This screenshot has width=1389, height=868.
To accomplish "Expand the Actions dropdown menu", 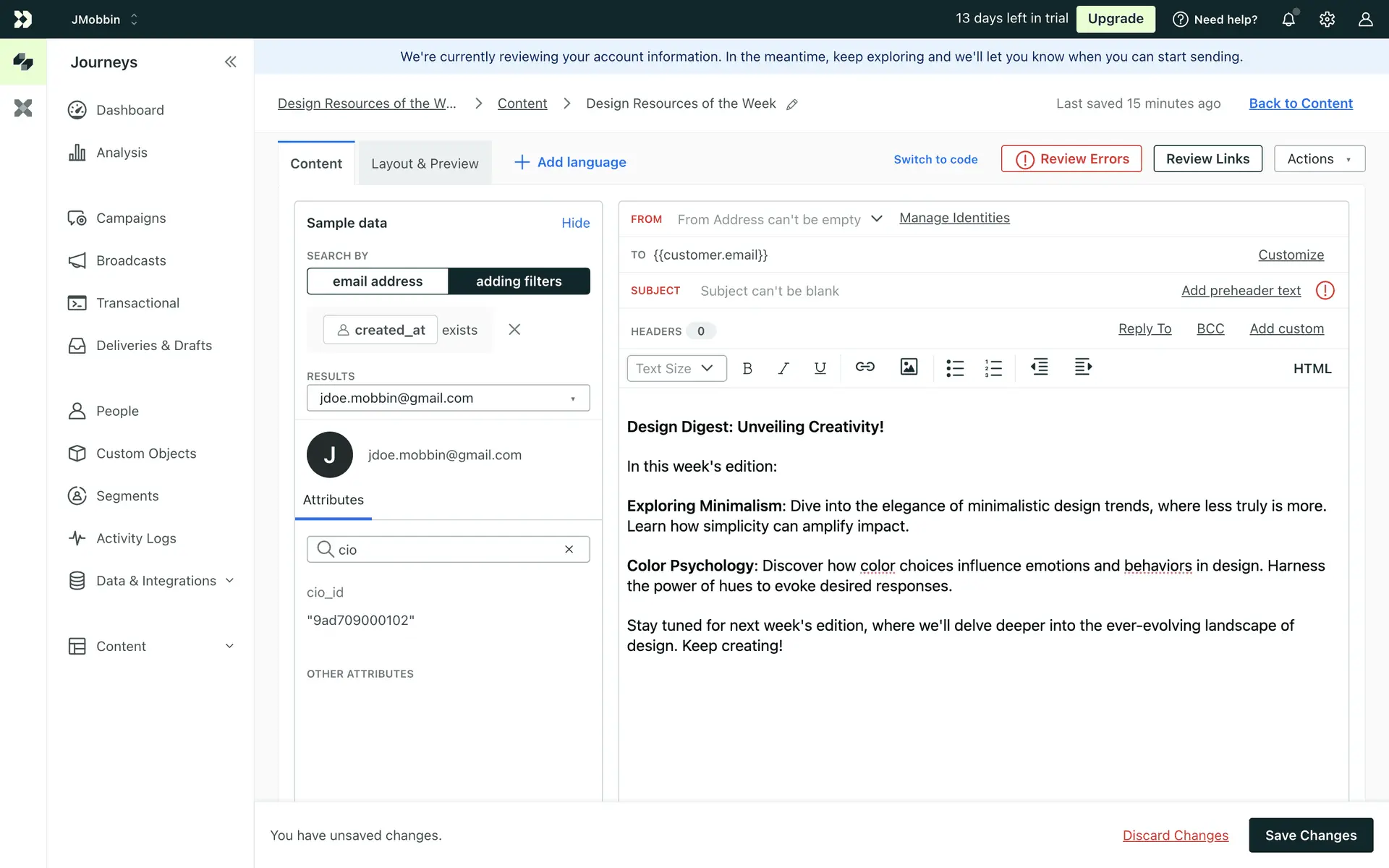I will 1319,159.
